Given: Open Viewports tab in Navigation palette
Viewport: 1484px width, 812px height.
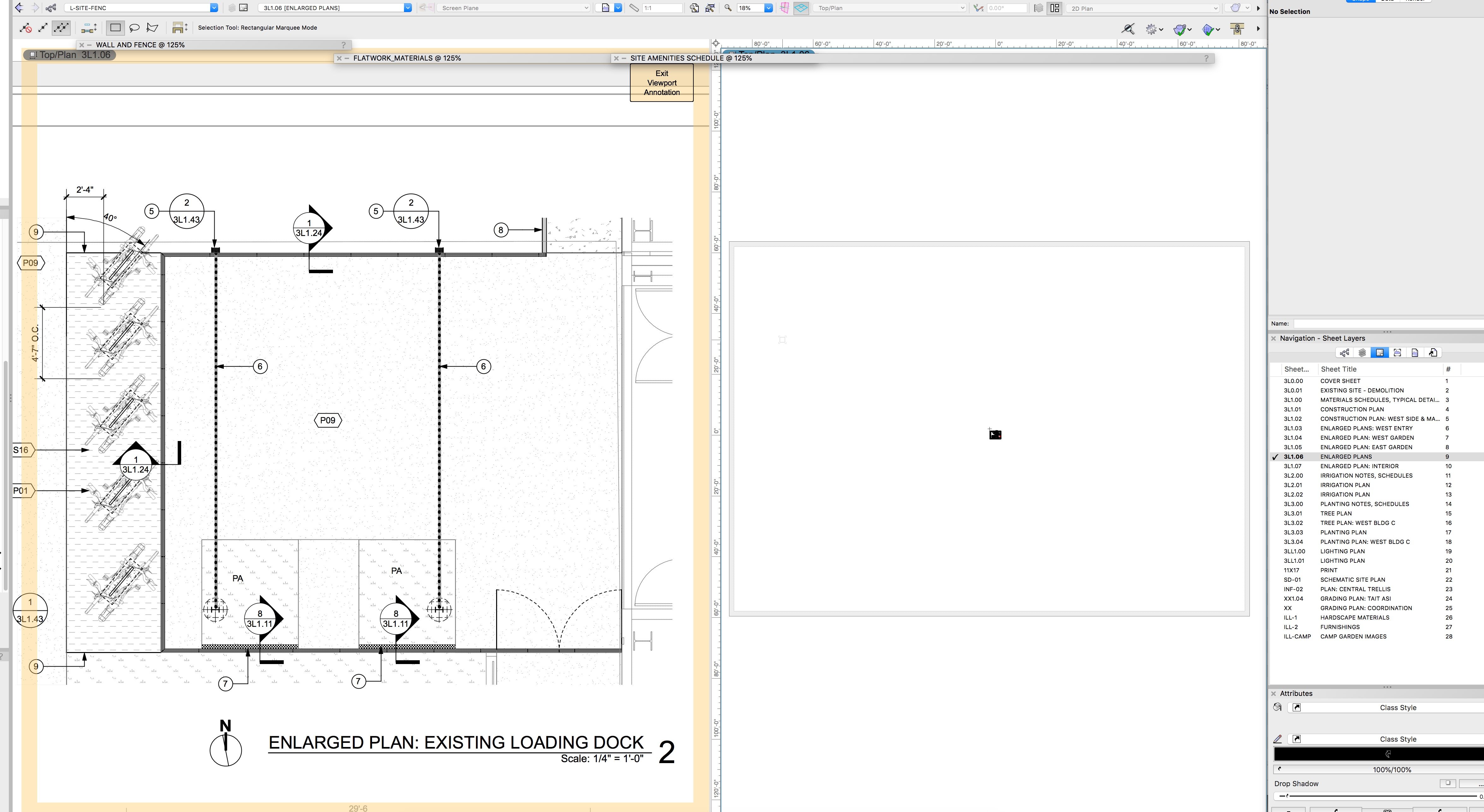Looking at the screenshot, I should pyautogui.click(x=1398, y=353).
